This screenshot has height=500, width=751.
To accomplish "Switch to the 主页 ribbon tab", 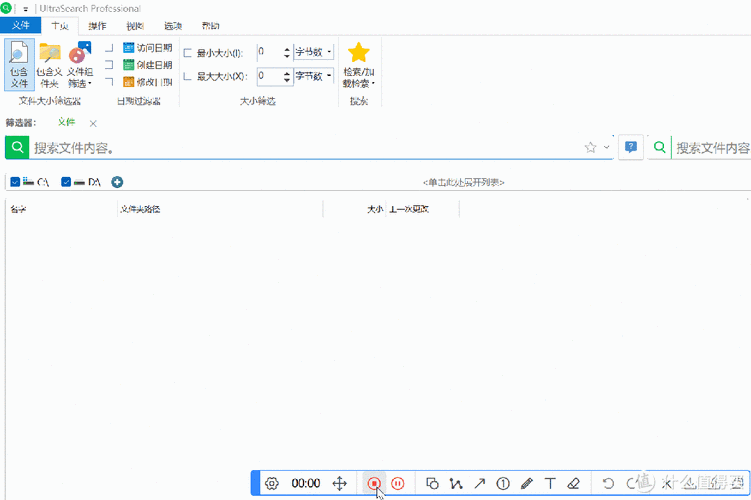I will tap(60, 26).
